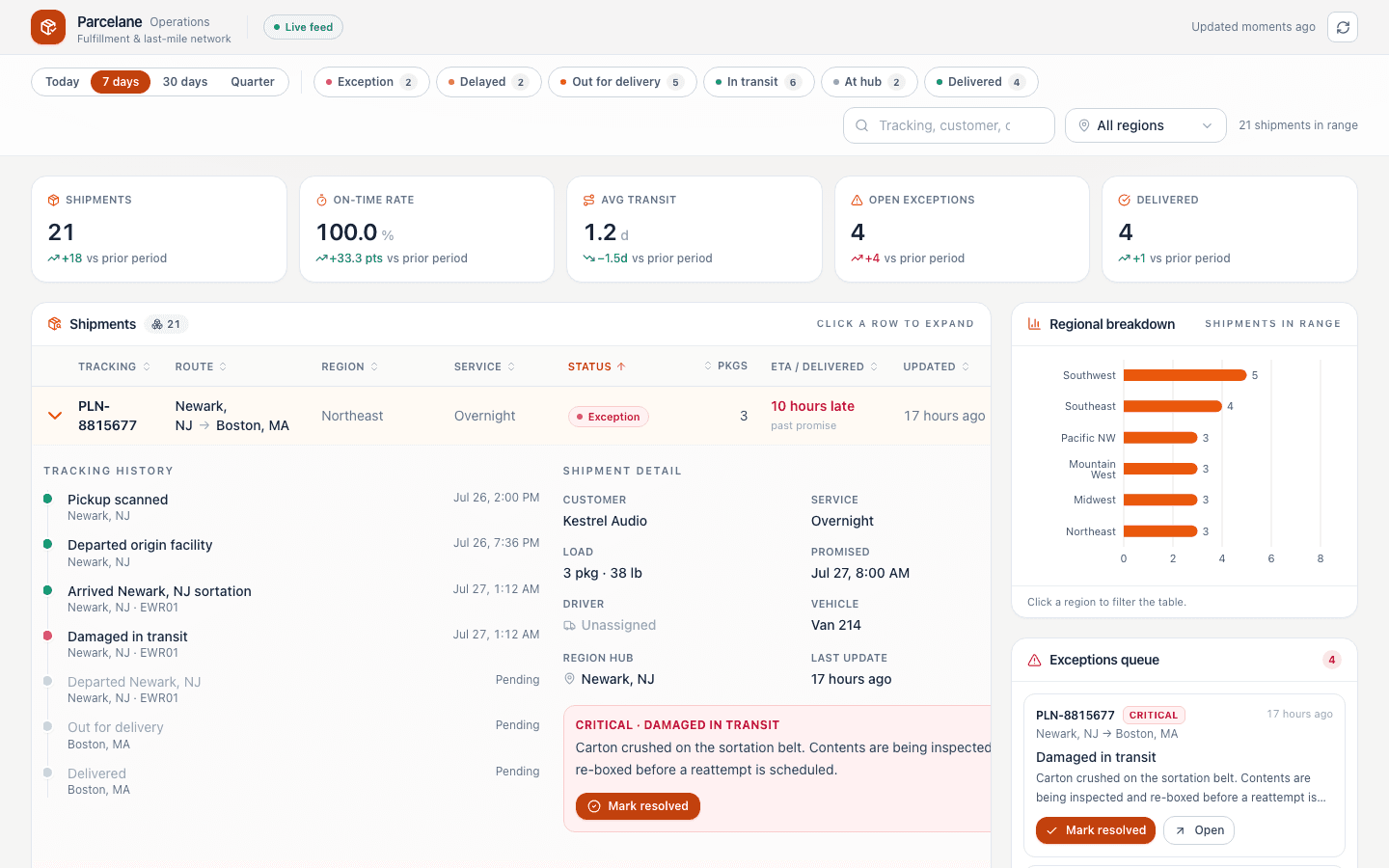This screenshot has height=868, width=1389.
Task: Select the Quarter time range
Action: pyautogui.click(x=253, y=82)
